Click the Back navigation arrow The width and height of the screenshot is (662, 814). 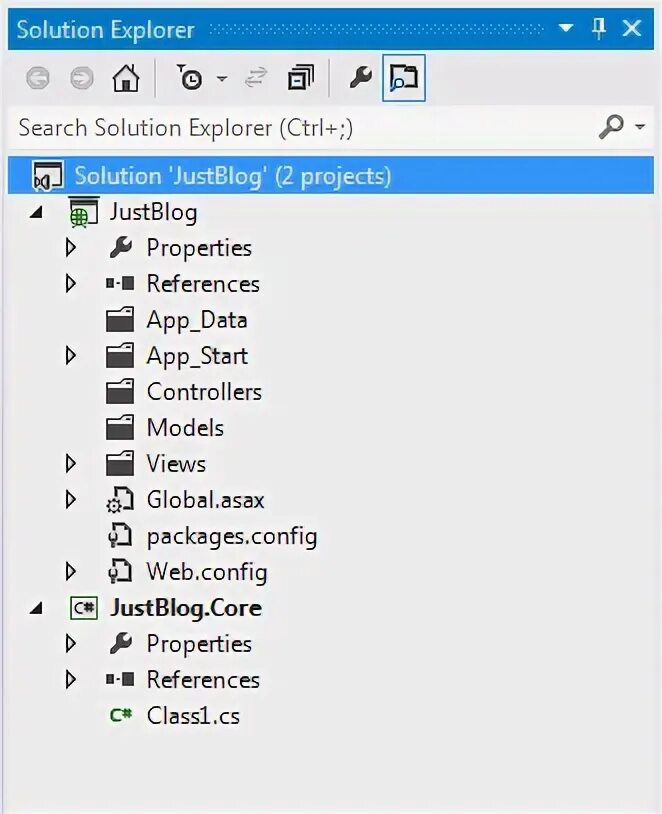(x=38, y=79)
